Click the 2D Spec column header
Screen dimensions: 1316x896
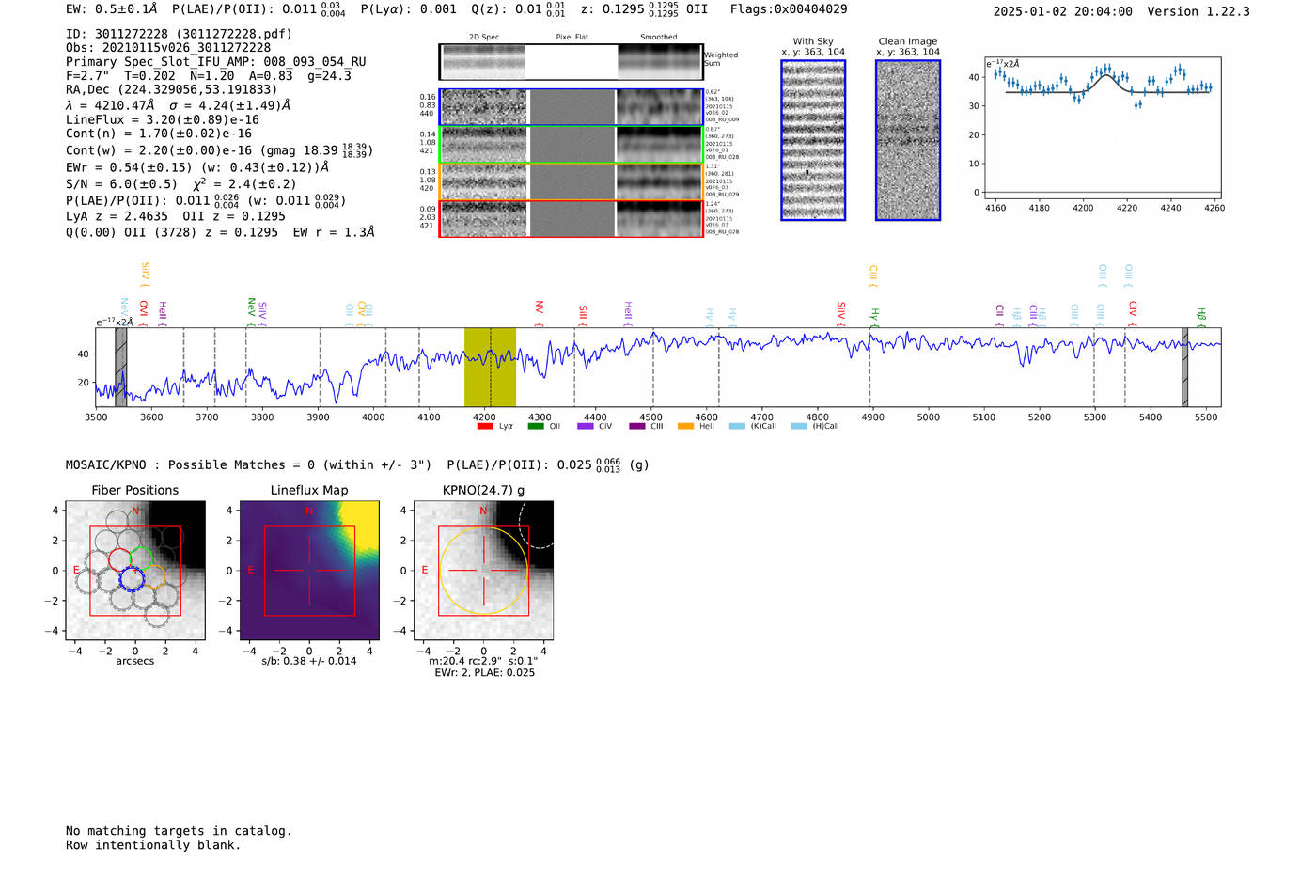tap(484, 38)
